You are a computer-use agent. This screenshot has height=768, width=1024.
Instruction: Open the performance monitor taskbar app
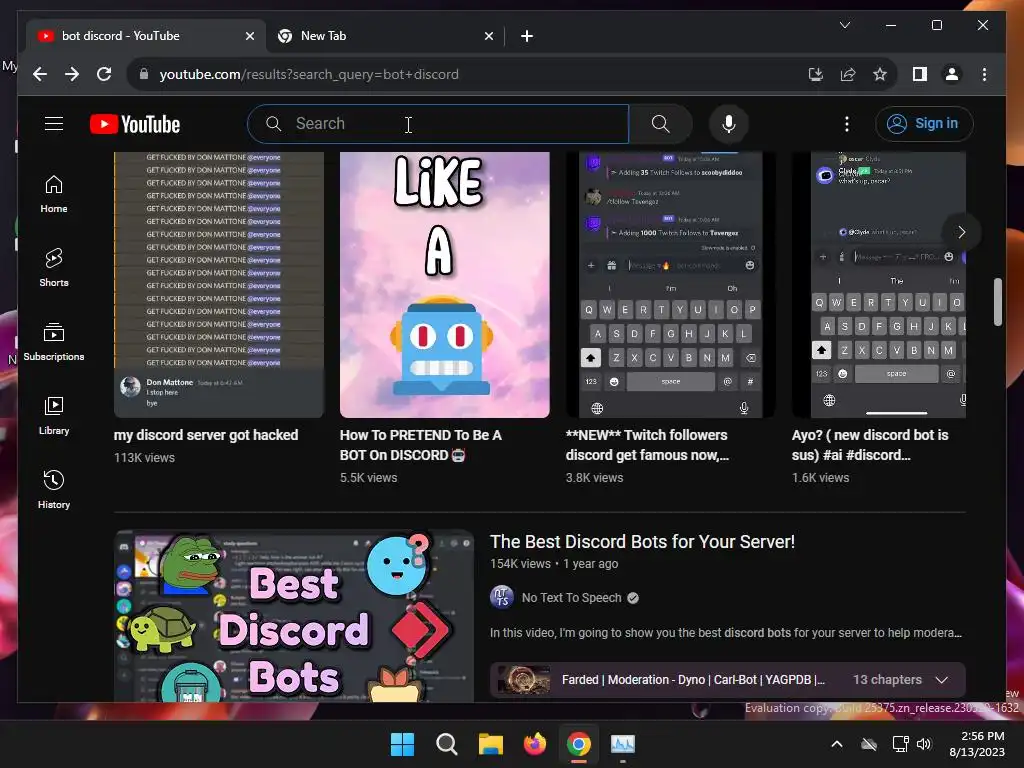pyautogui.click(x=622, y=744)
